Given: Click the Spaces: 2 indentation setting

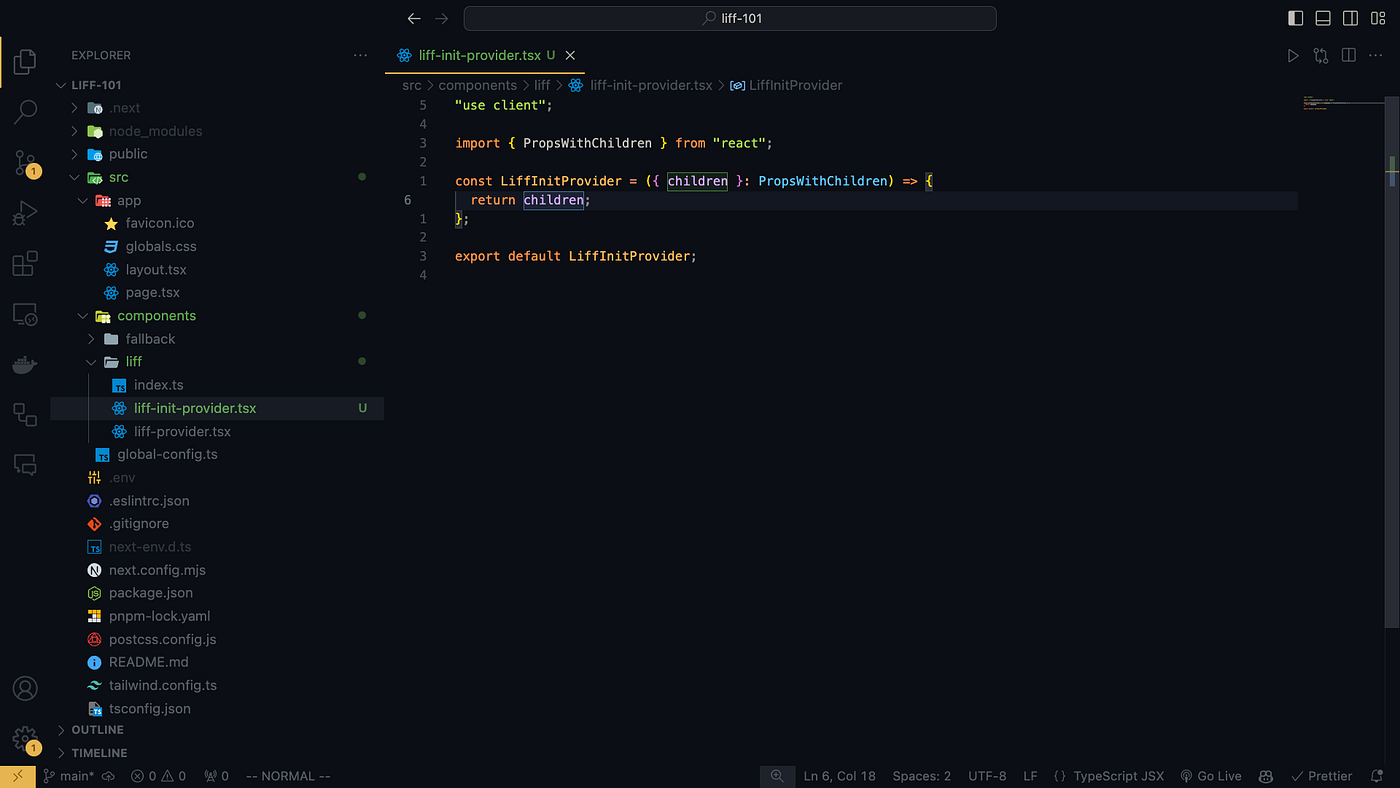Looking at the screenshot, I should [x=922, y=776].
